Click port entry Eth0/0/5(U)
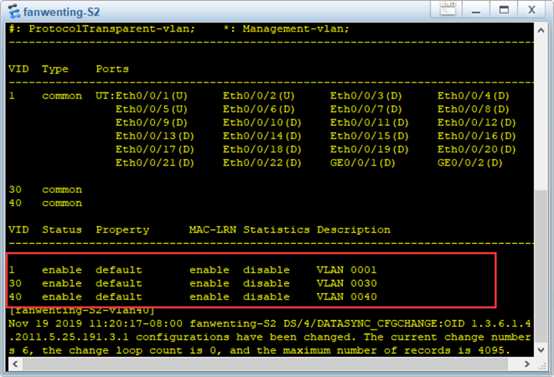This screenshot has width=554, height=377. (152, 109)
